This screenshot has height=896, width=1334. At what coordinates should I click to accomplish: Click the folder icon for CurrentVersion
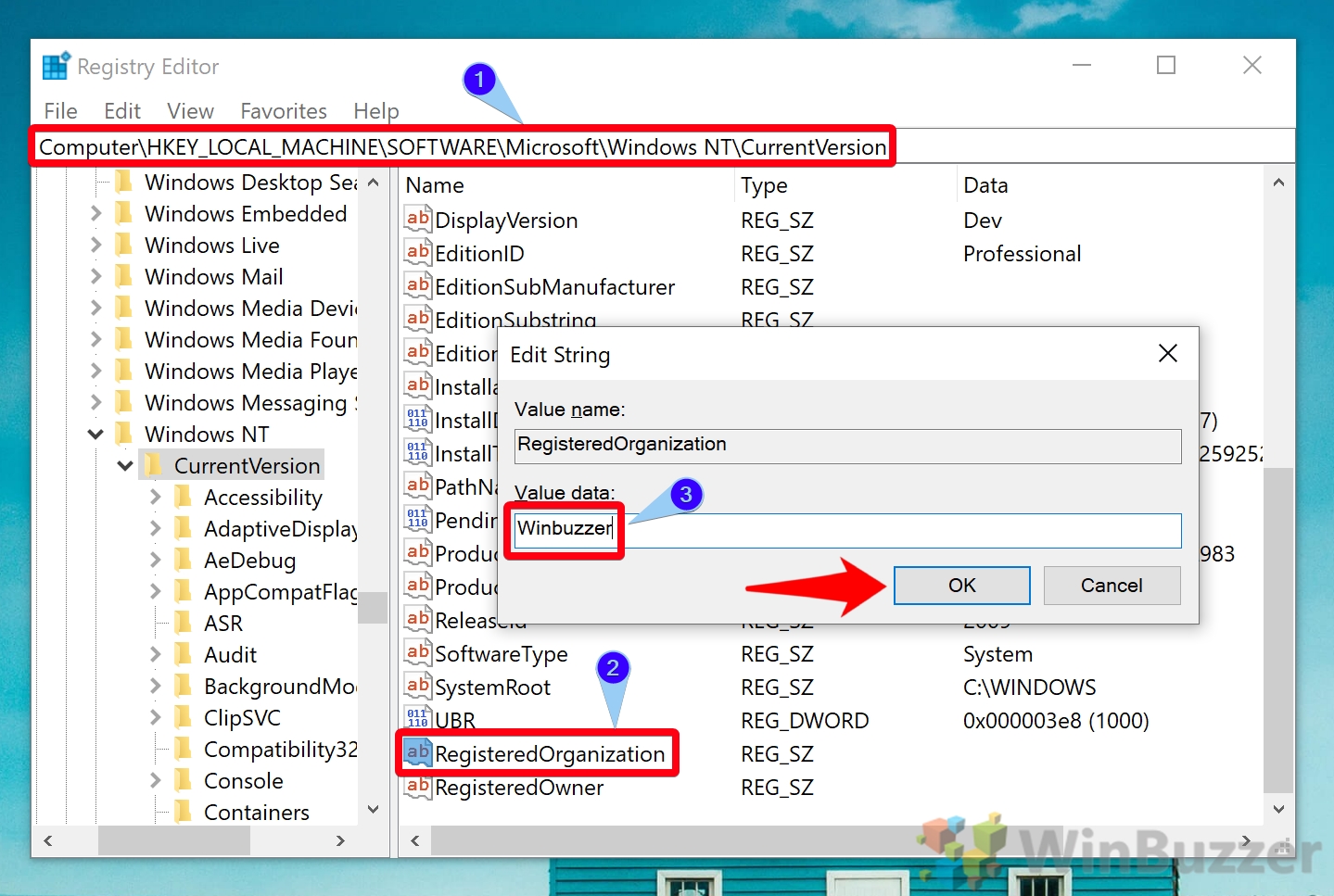[152, 465]
